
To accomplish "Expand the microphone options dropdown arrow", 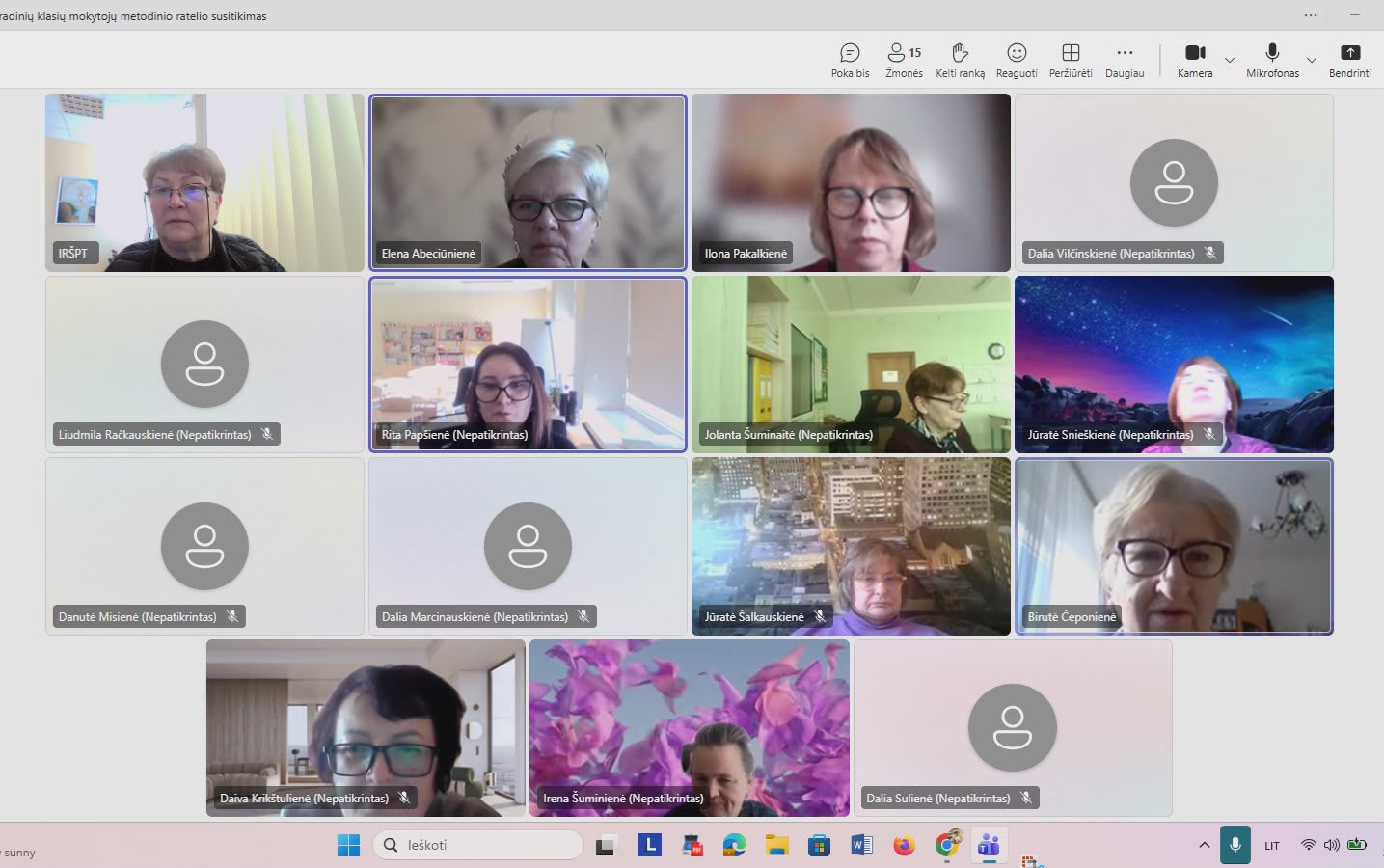I will click(x=1311, y=61).
